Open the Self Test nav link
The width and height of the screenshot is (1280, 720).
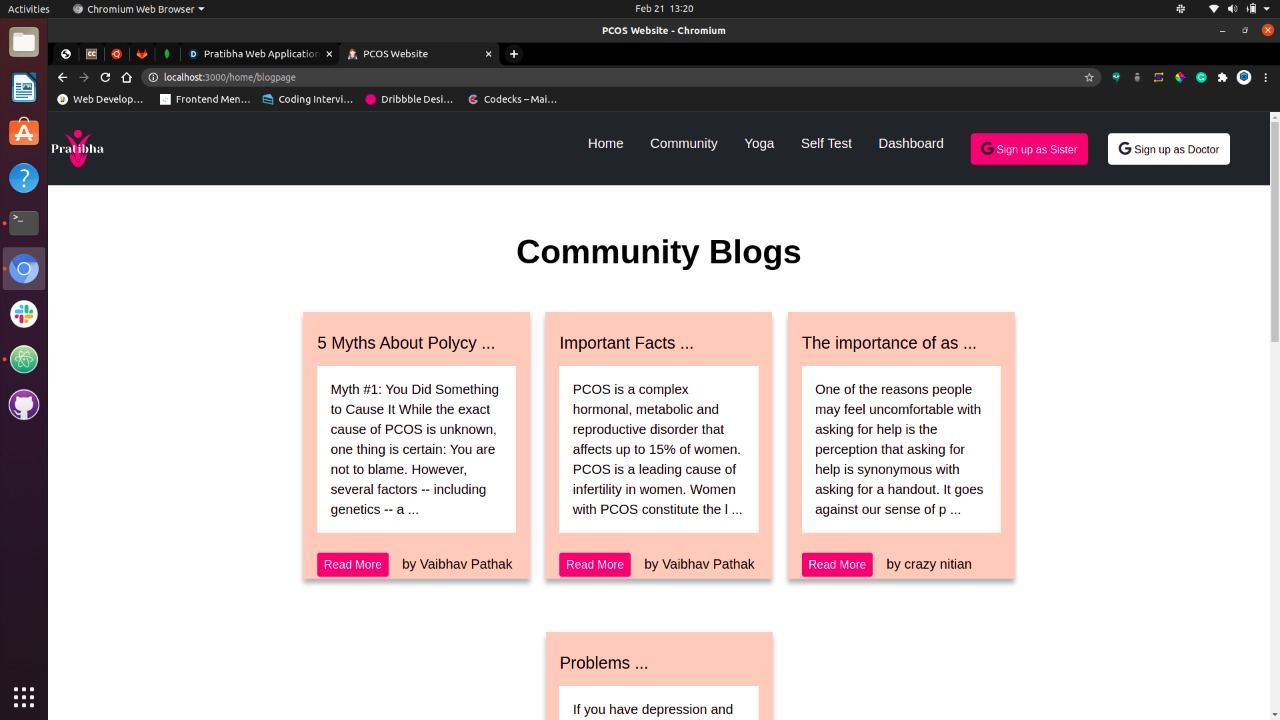[x=826, y=143]
